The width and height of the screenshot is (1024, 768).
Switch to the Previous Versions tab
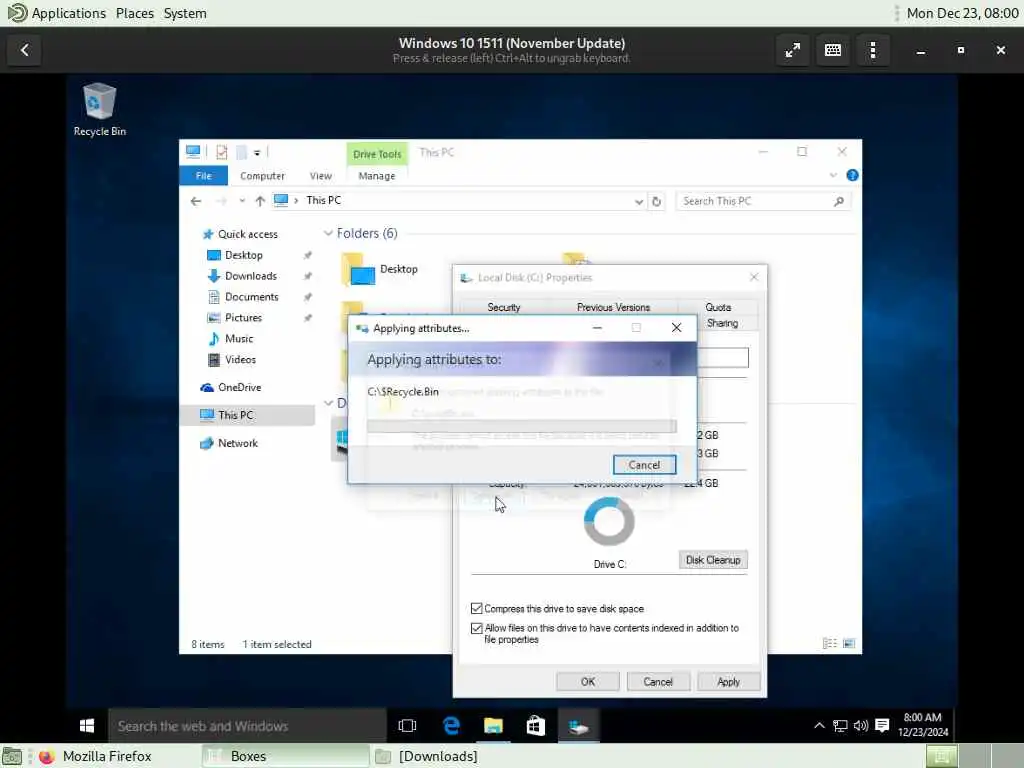(613, 307)
